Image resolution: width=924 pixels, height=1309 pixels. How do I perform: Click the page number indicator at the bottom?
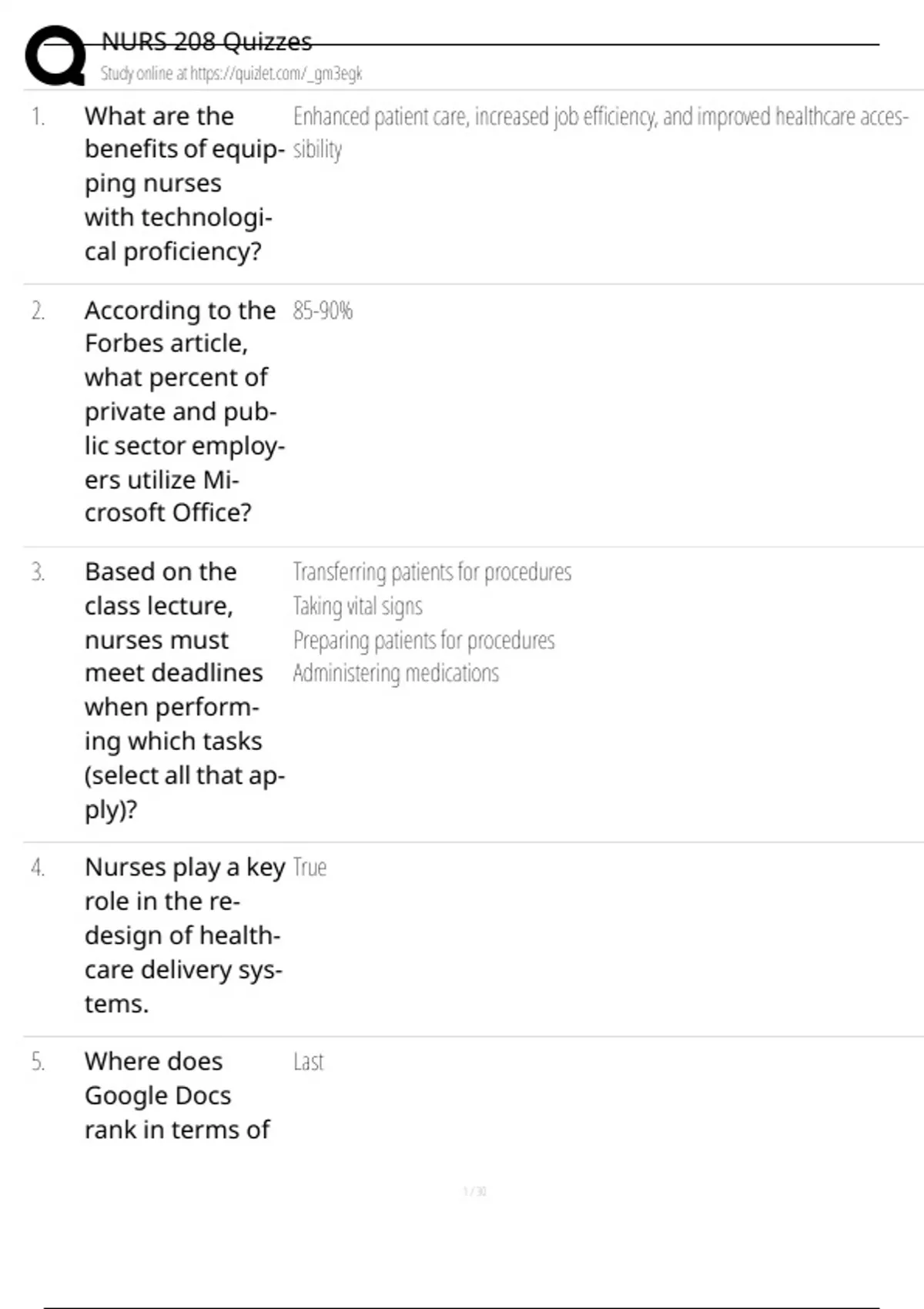pyautogui.click(x=474, y=1192)
